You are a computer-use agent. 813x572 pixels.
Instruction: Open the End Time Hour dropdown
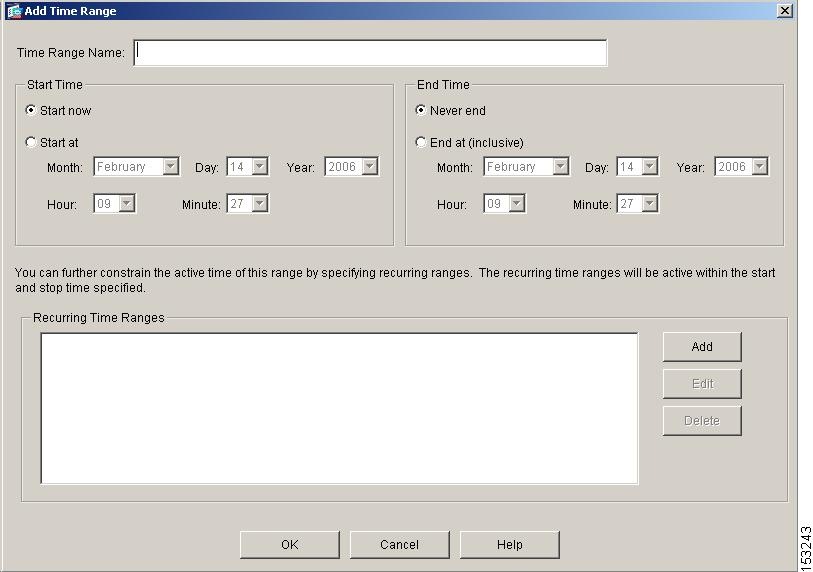click(x=504, y=203)
